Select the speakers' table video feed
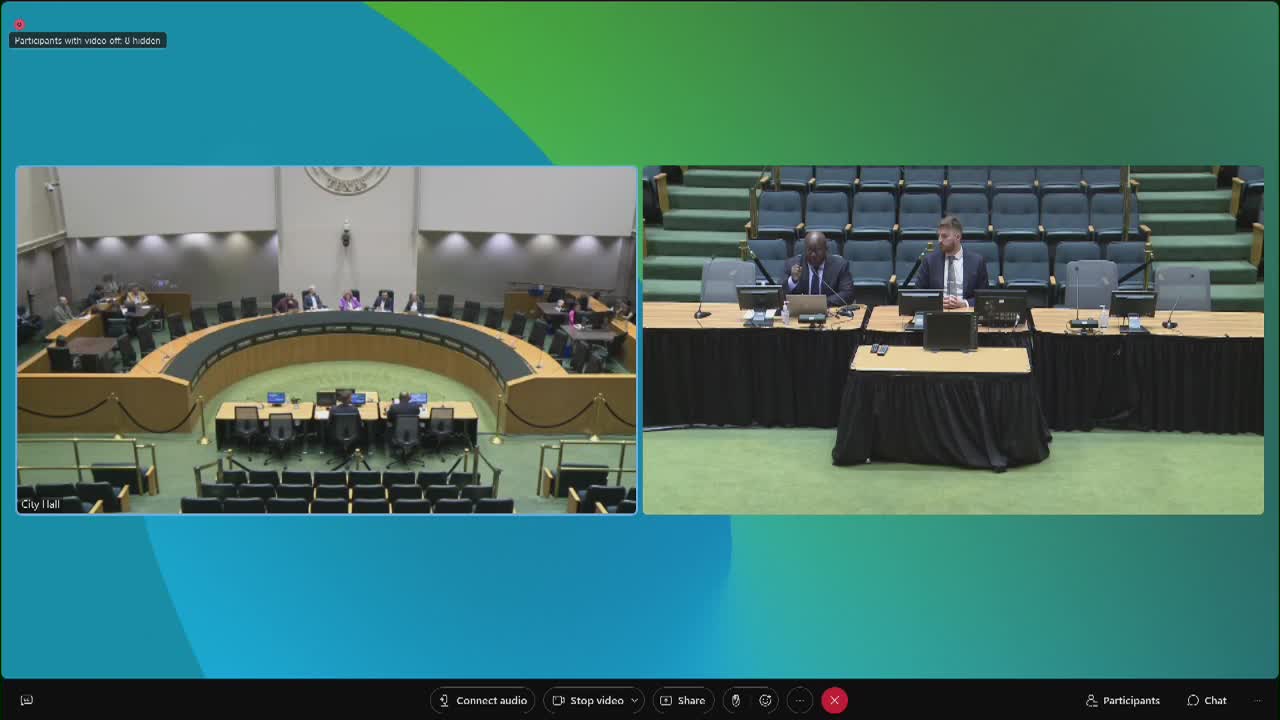The height and width of the screenshot is (720, 1280). pos(953,340)
